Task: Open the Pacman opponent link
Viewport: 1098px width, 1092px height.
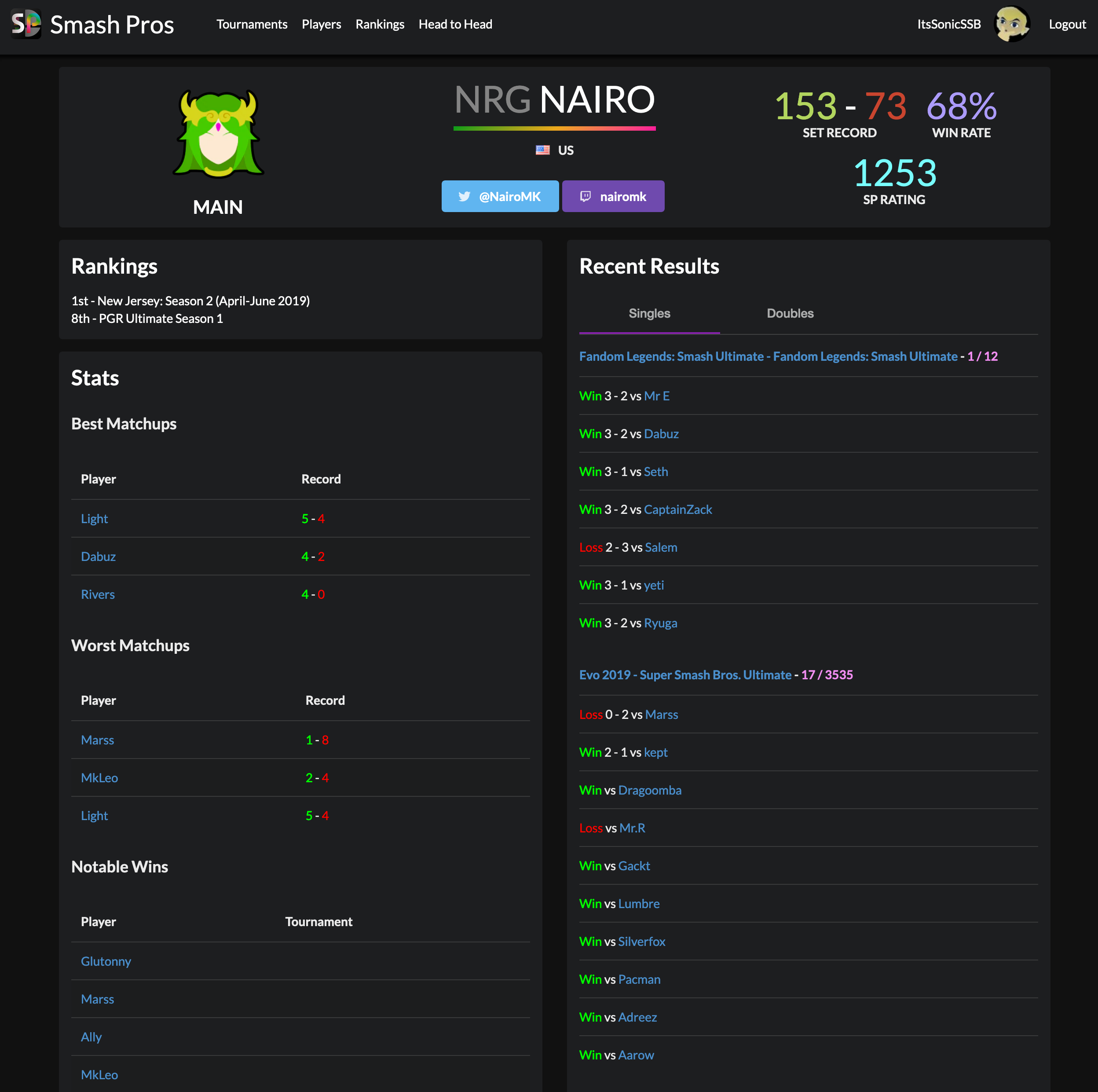Action: [640, 979]
